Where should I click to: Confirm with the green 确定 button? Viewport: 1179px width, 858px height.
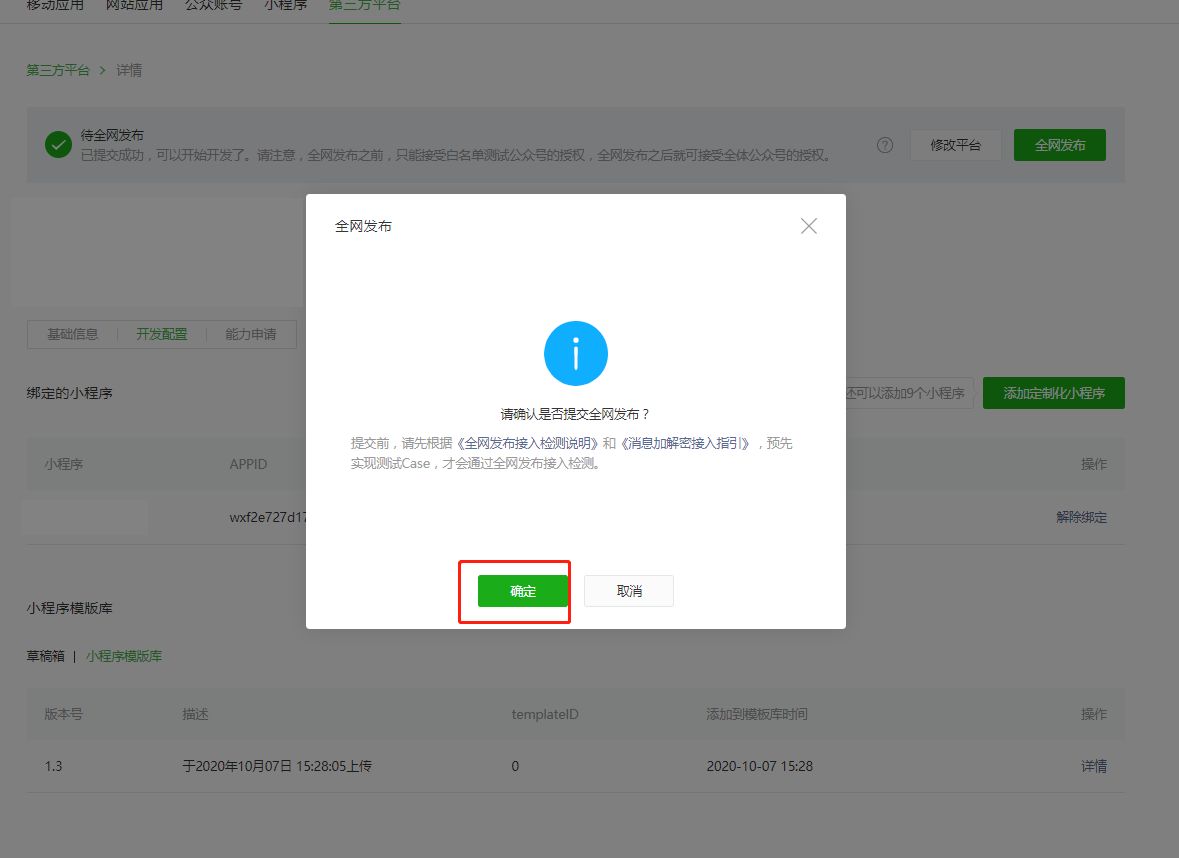[x=522, y=591]
